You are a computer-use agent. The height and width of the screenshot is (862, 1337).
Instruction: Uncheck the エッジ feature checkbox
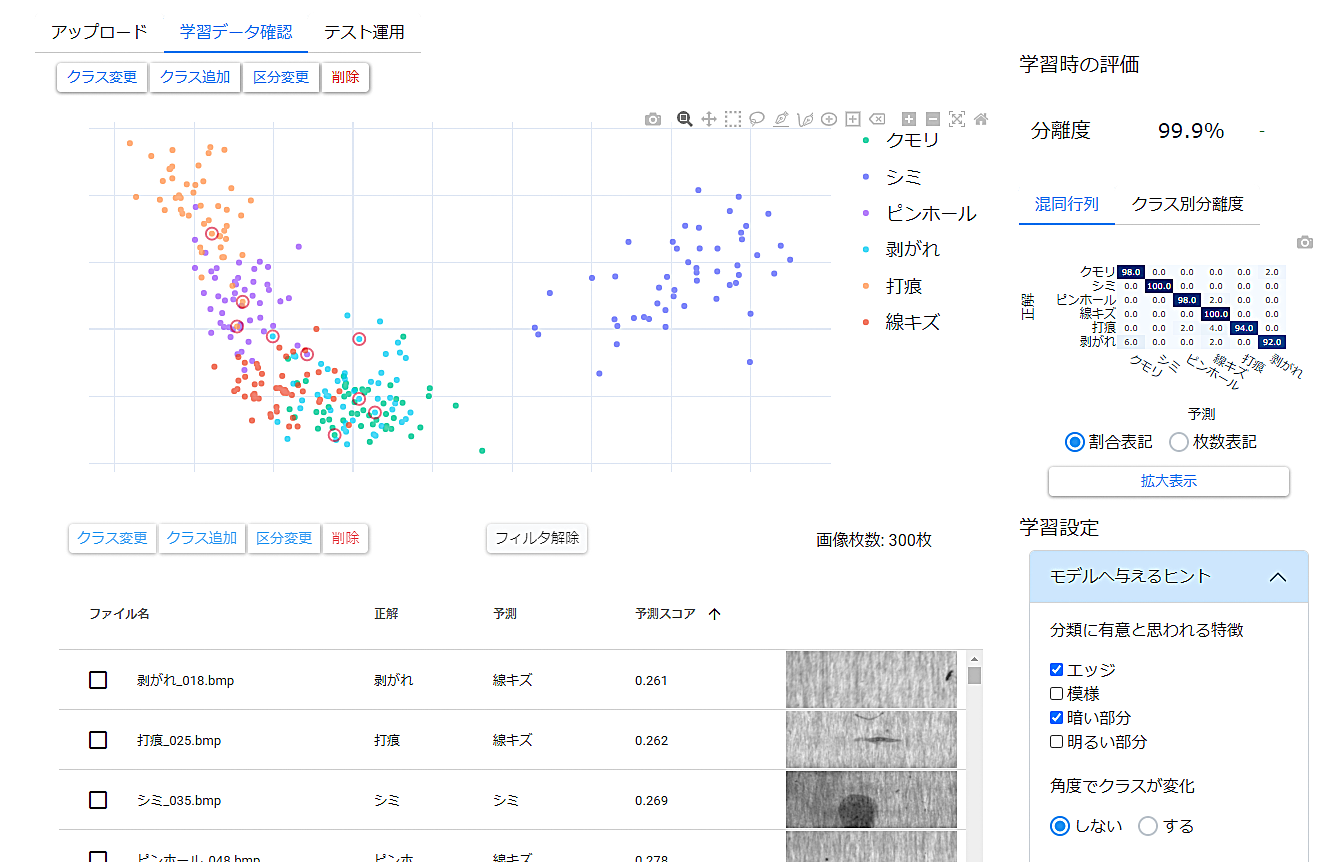(1057, 670)
